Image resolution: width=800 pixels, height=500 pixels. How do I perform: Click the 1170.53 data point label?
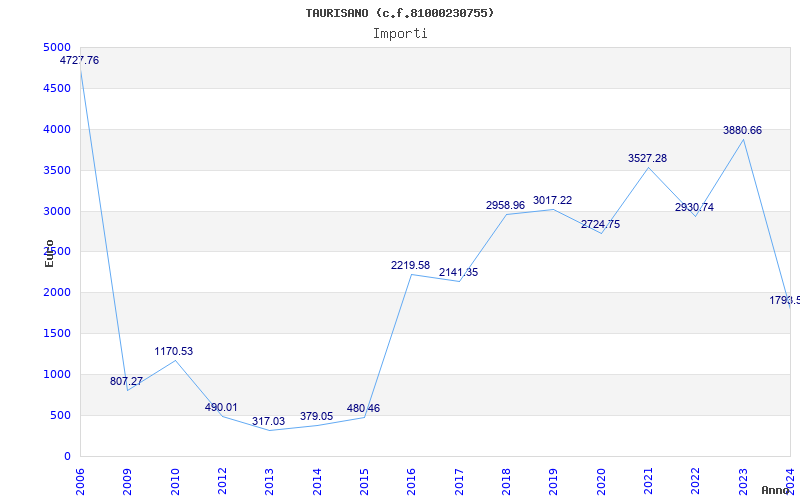[x=174, y=351]
